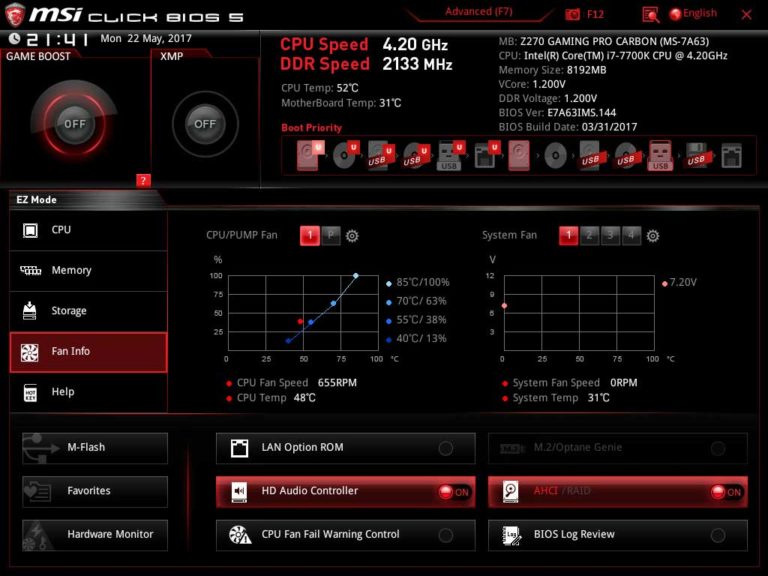Click the 70°C/63% fan curve point
Screen dimensions: 768x576
334,304
